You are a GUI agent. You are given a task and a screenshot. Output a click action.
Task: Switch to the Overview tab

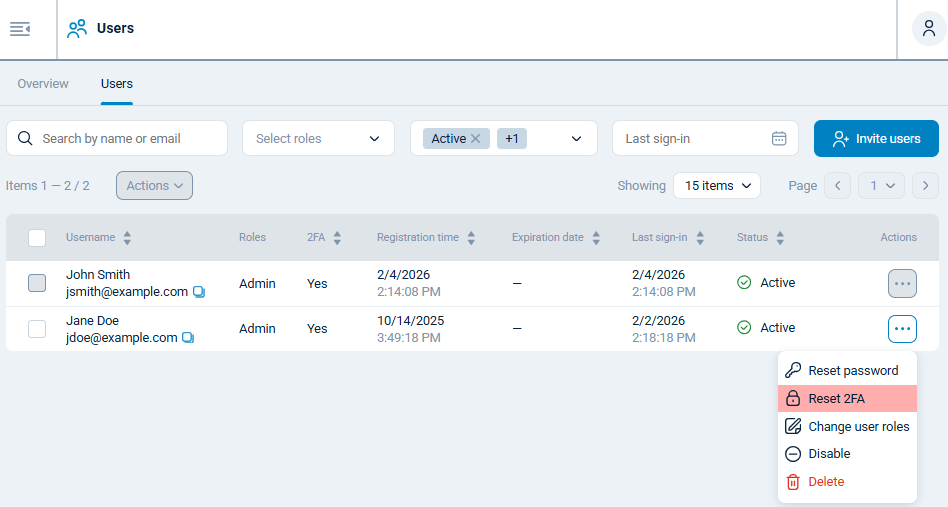point(43,84)
